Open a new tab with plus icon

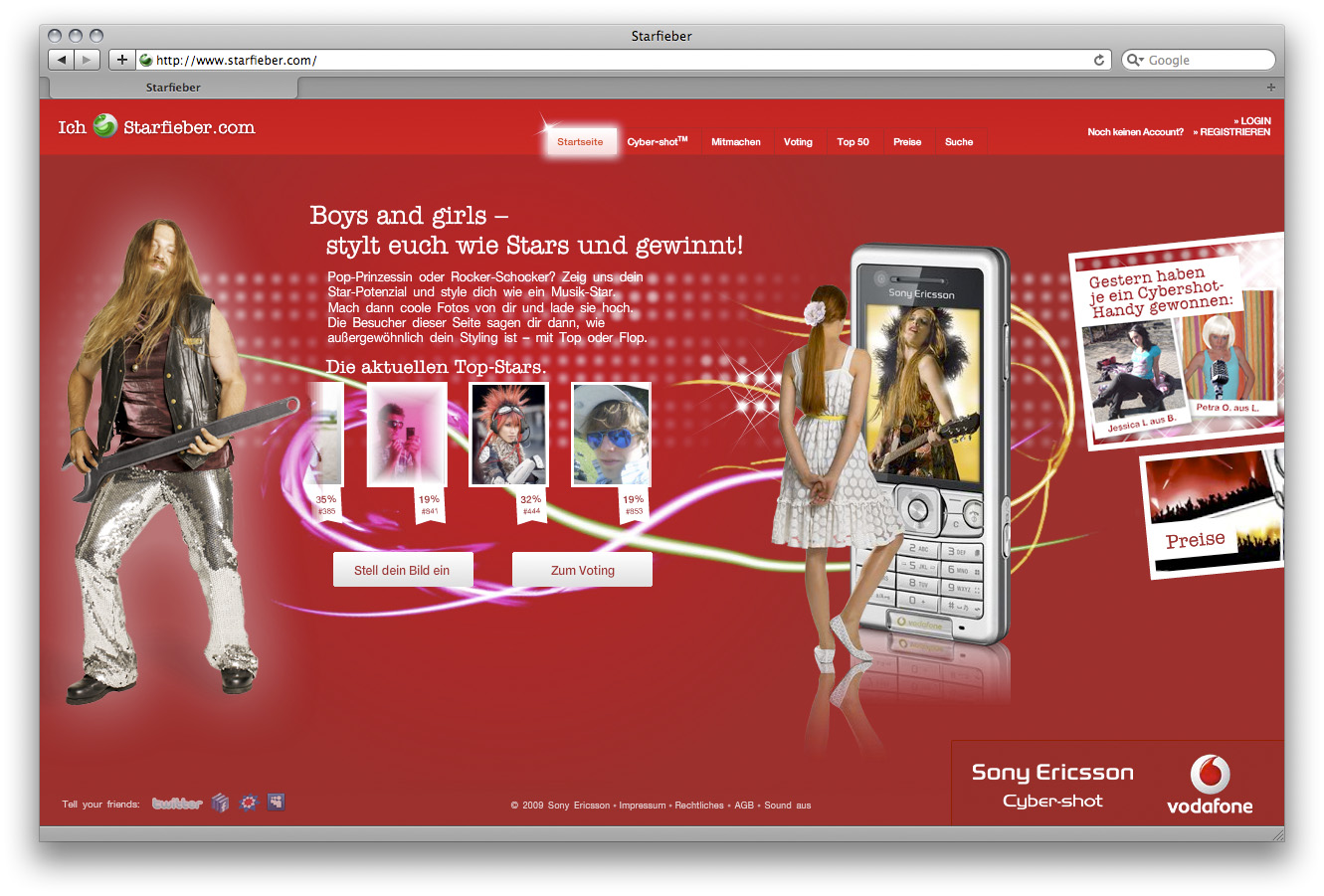point(1270,88)
